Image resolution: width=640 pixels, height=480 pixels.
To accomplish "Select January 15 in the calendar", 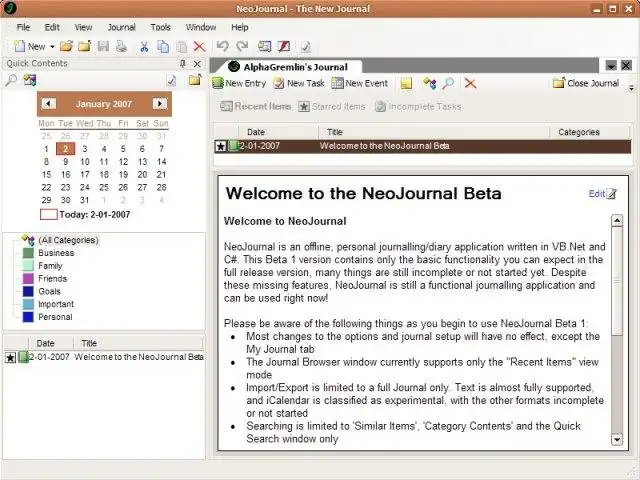I will tap(47, 175).
